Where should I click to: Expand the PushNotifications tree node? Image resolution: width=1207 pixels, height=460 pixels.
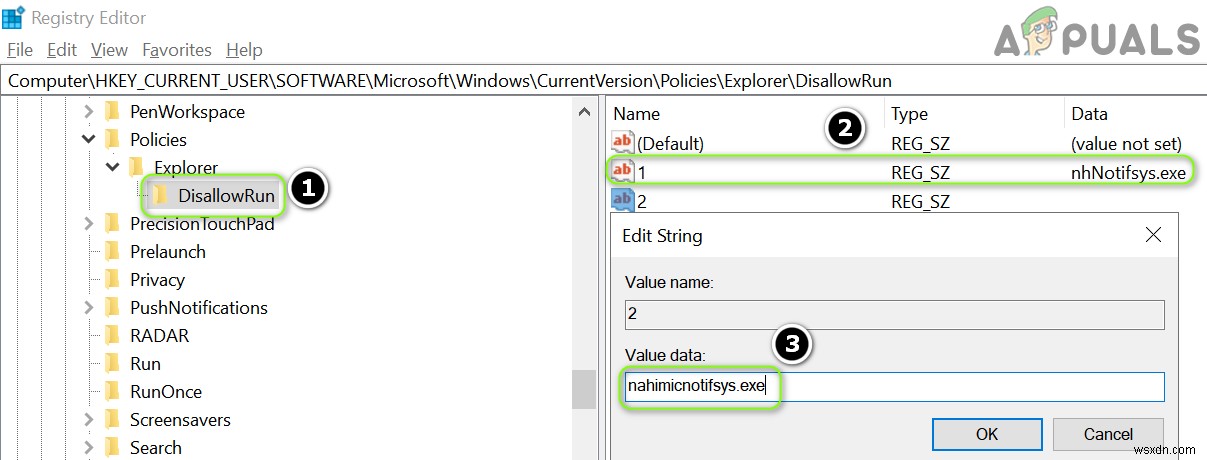[x=89, y=307]
